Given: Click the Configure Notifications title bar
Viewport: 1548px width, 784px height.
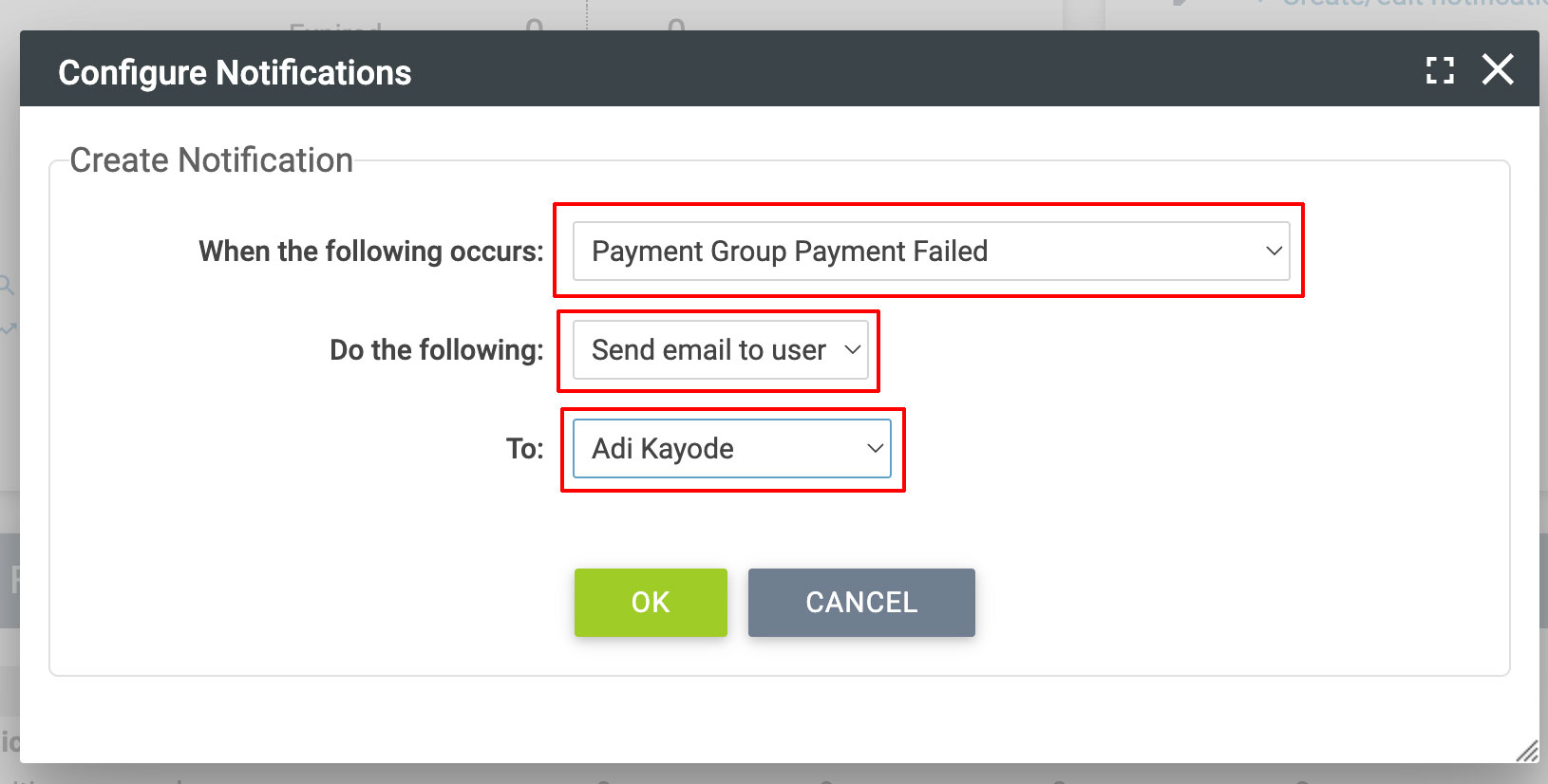Looking at the screenshot, I should (235, 70).
